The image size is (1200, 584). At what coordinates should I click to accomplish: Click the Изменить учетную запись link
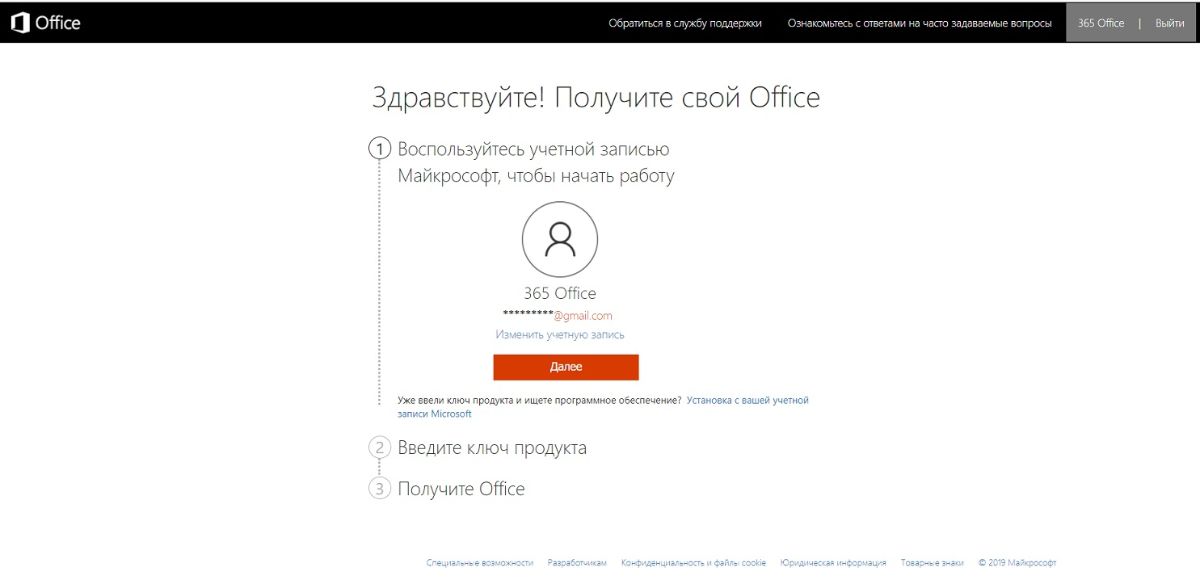[x=560, y=335]
